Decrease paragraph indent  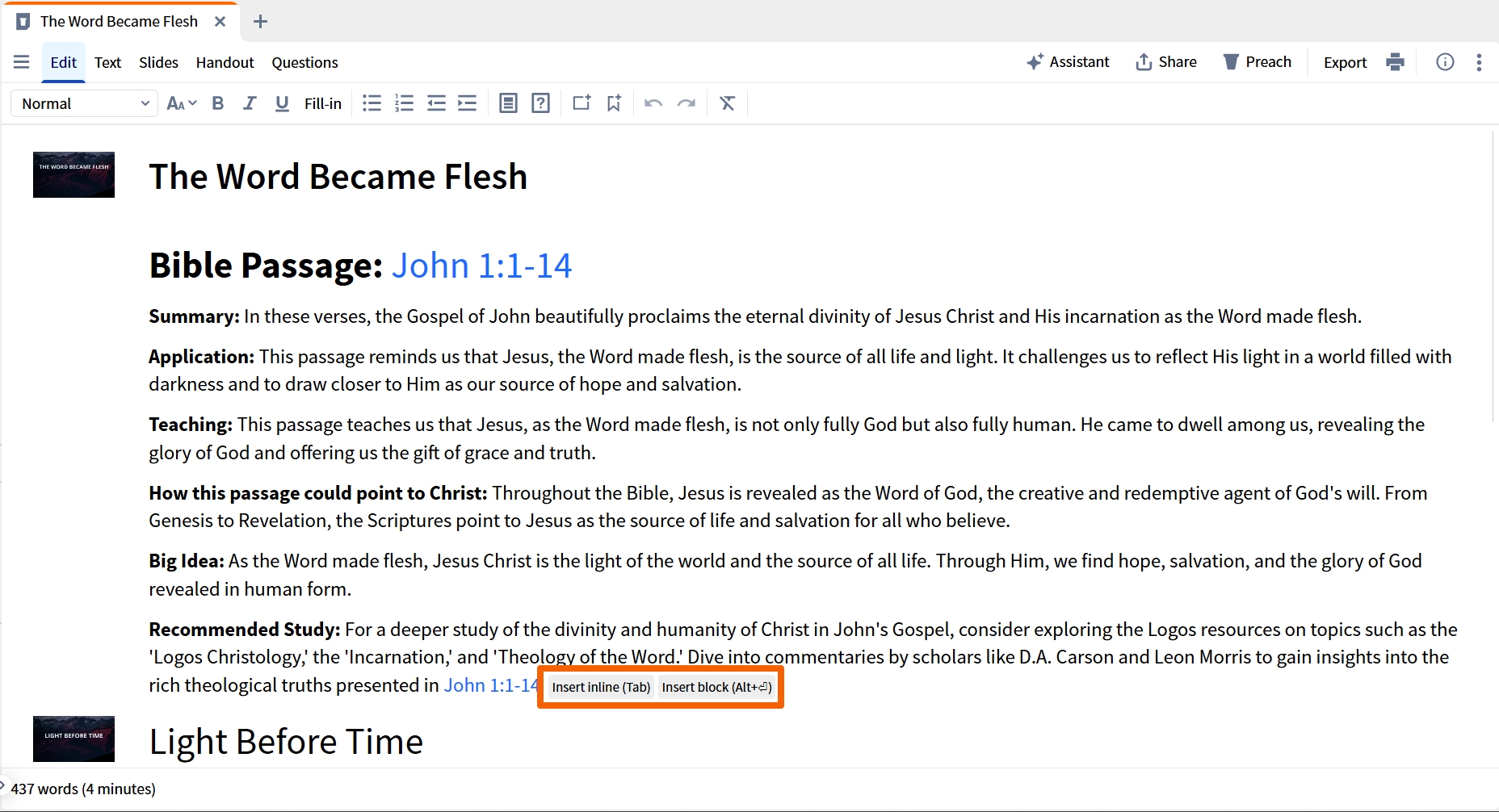[x=436, y=103]
